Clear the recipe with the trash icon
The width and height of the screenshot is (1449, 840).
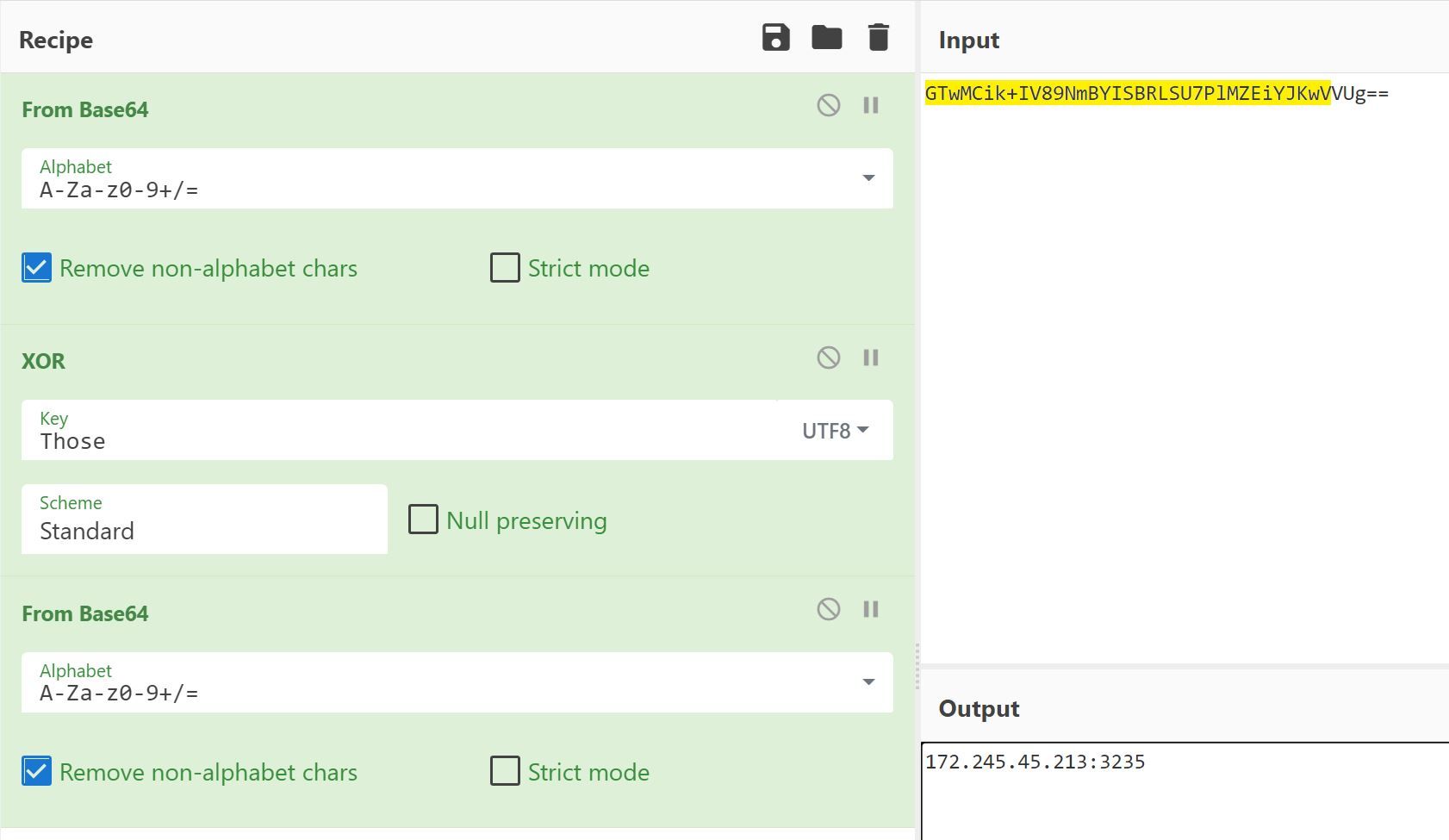(878, 38)
